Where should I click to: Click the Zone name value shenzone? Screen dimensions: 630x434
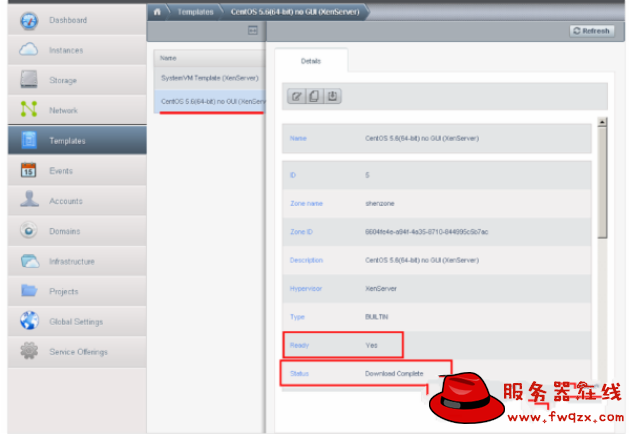[x=380, y=203]
